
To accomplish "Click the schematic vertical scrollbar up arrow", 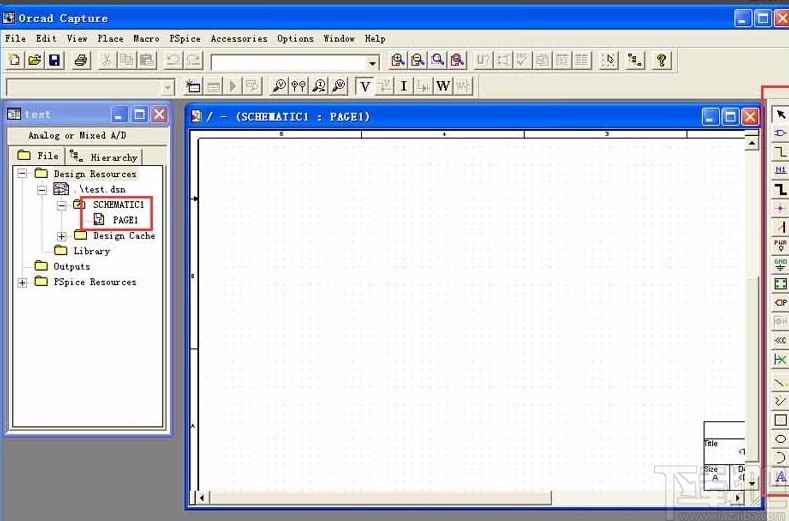I will pos(752,143).
